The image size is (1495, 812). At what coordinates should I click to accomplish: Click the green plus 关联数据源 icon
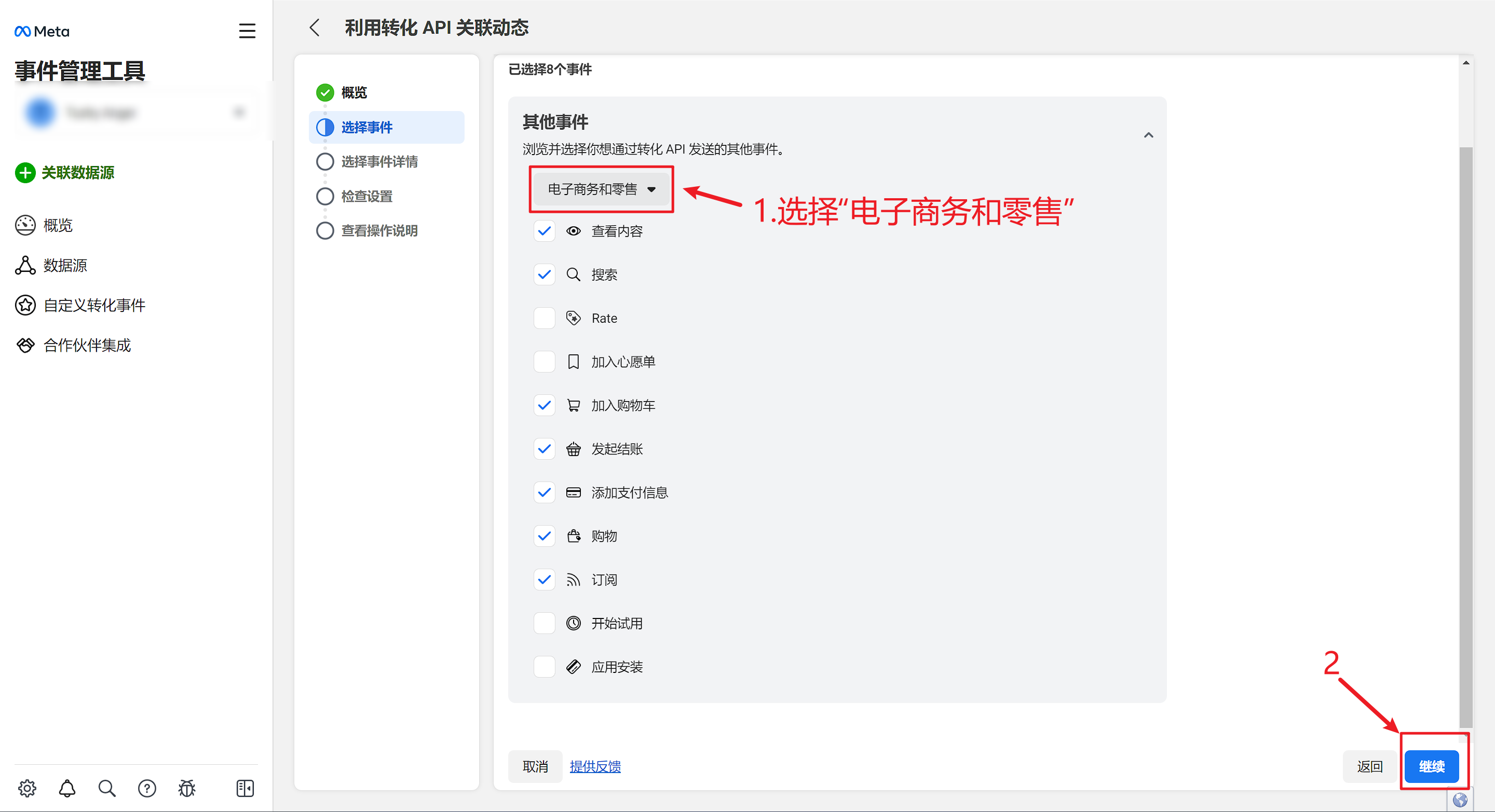25,172
